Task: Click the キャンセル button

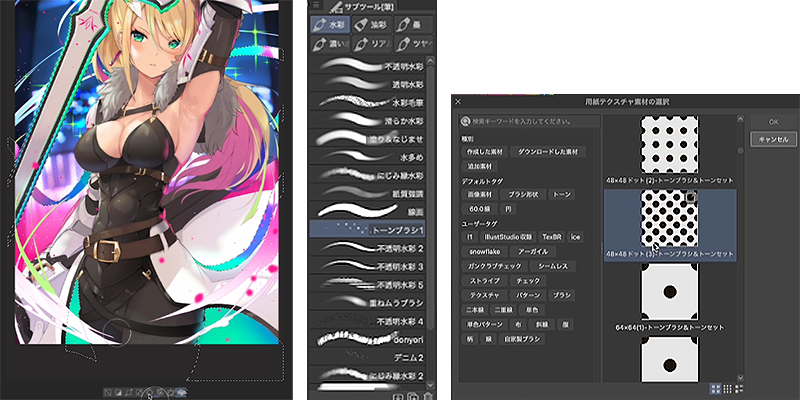Action: click(773, 139)
